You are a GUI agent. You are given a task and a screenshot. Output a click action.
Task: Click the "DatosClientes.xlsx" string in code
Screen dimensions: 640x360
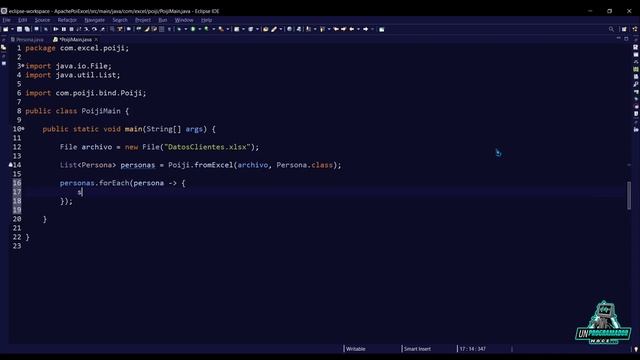click(207, 147)
